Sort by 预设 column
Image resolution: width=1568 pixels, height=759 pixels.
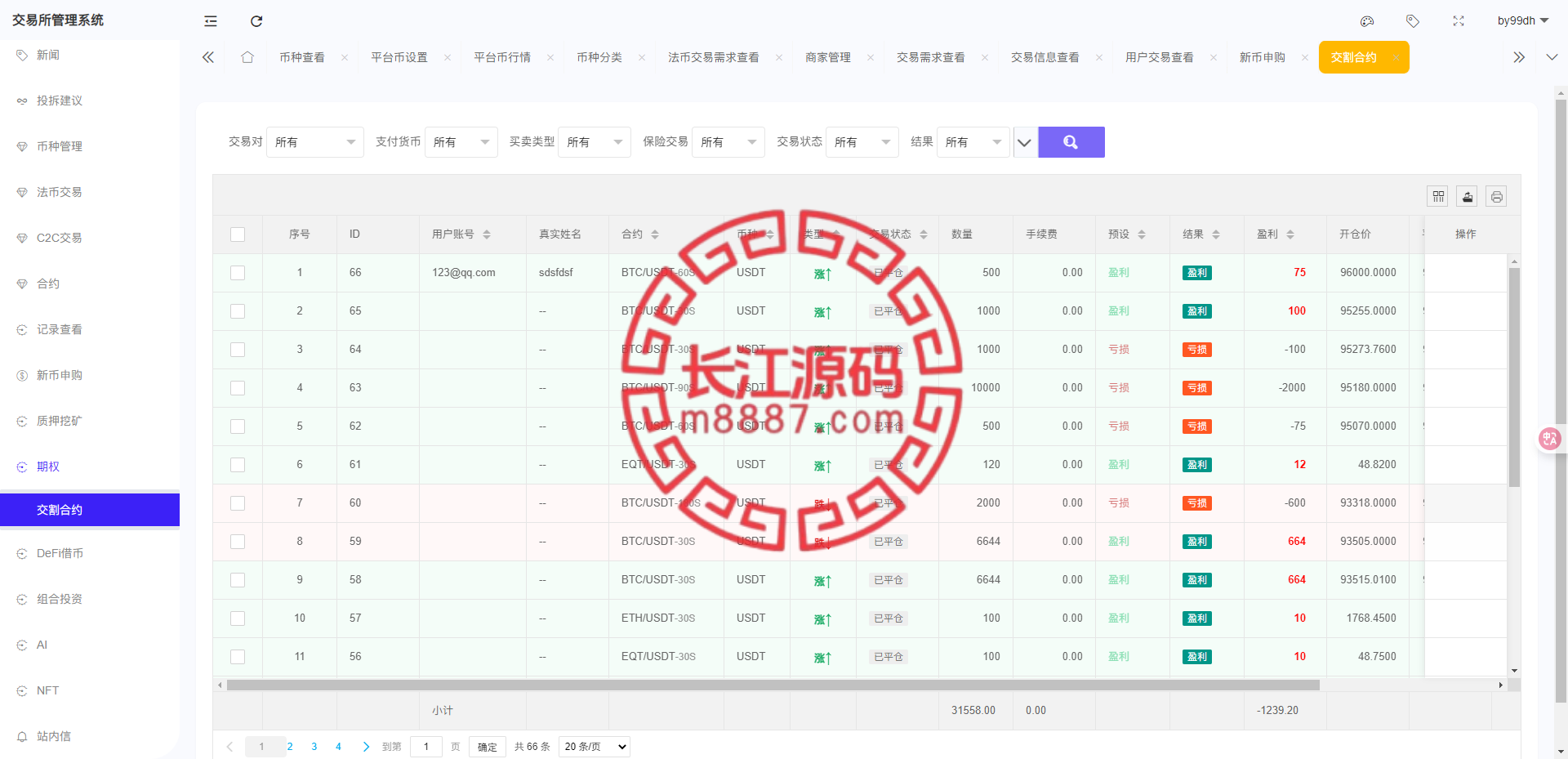(1142, 234)
